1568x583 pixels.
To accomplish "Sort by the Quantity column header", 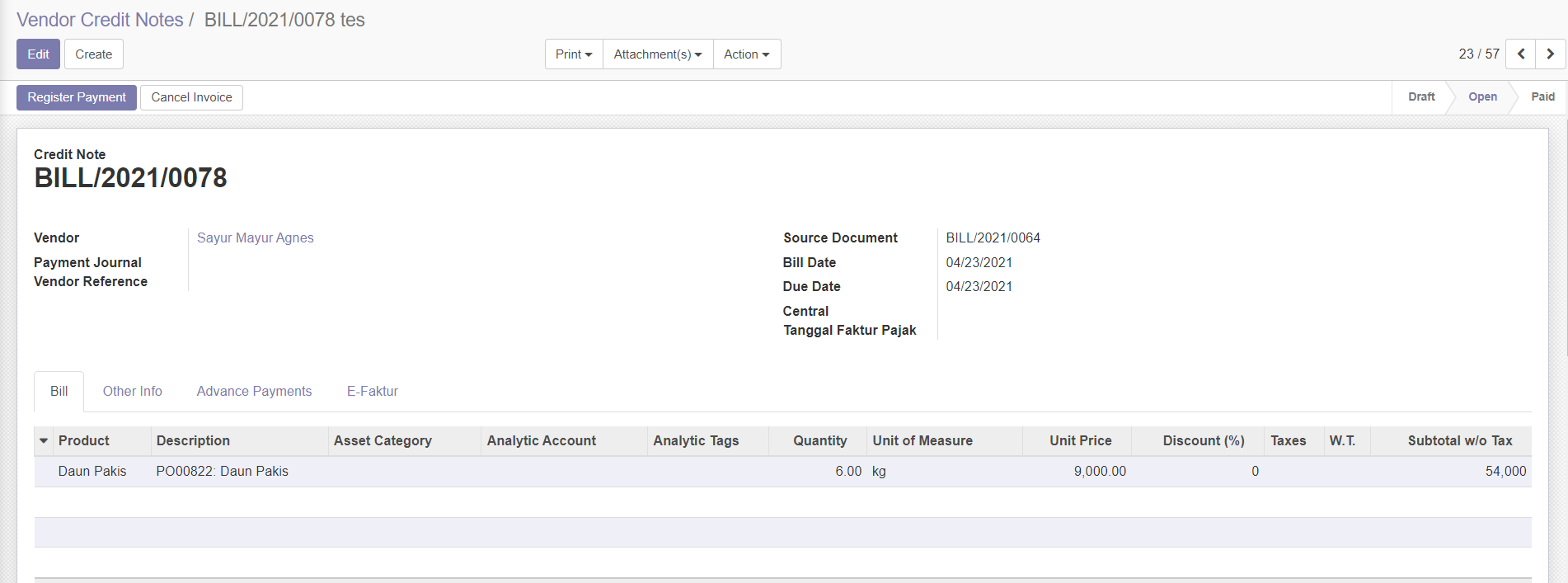I will click(x=819, y=441).
